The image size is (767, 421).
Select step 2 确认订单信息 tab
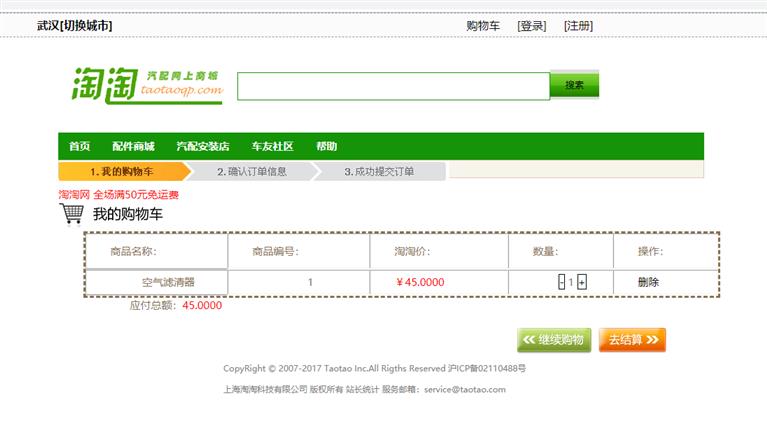(252, 172)
